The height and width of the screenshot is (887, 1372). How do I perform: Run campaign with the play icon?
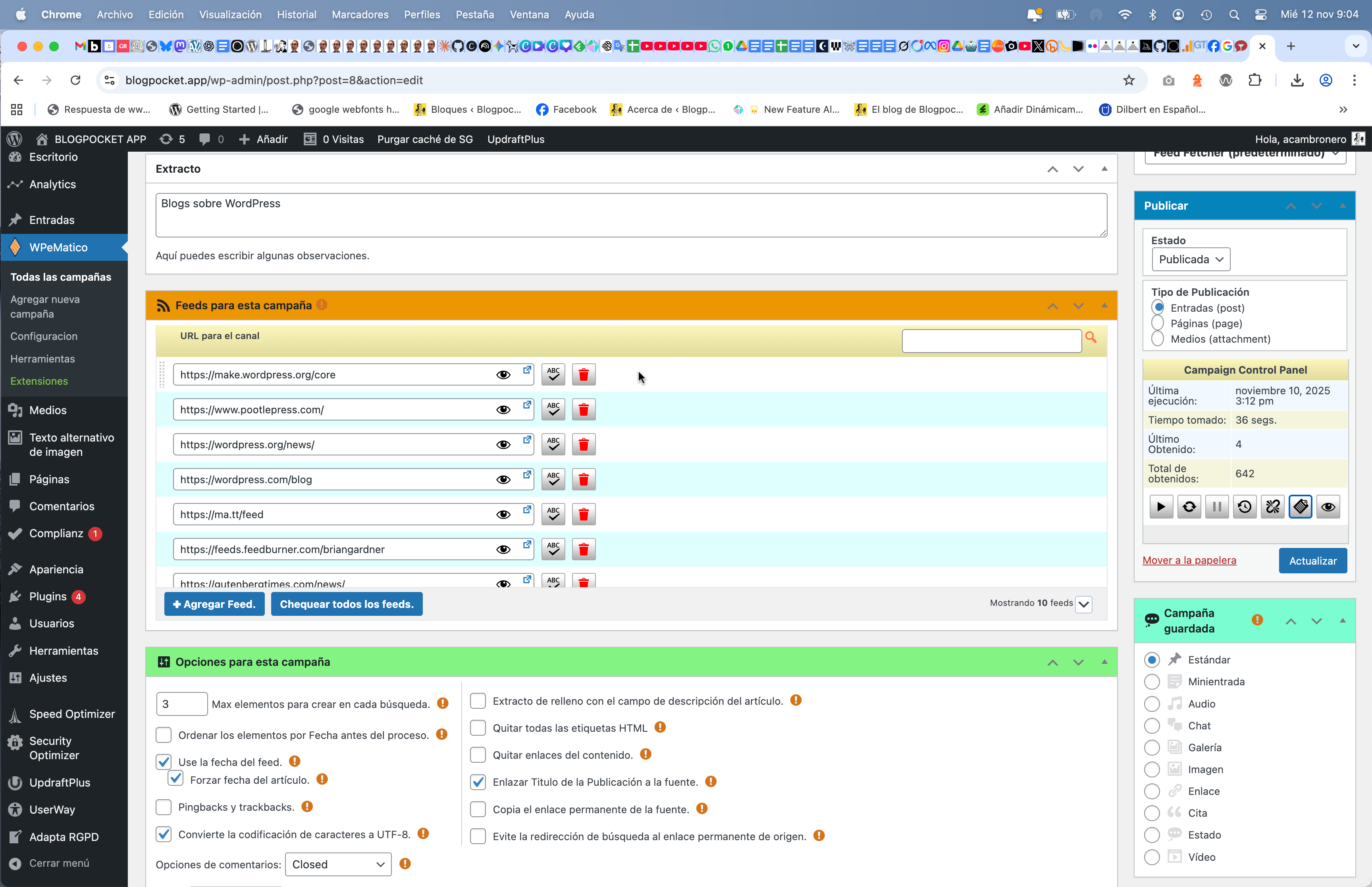[x=1161, y=507]
